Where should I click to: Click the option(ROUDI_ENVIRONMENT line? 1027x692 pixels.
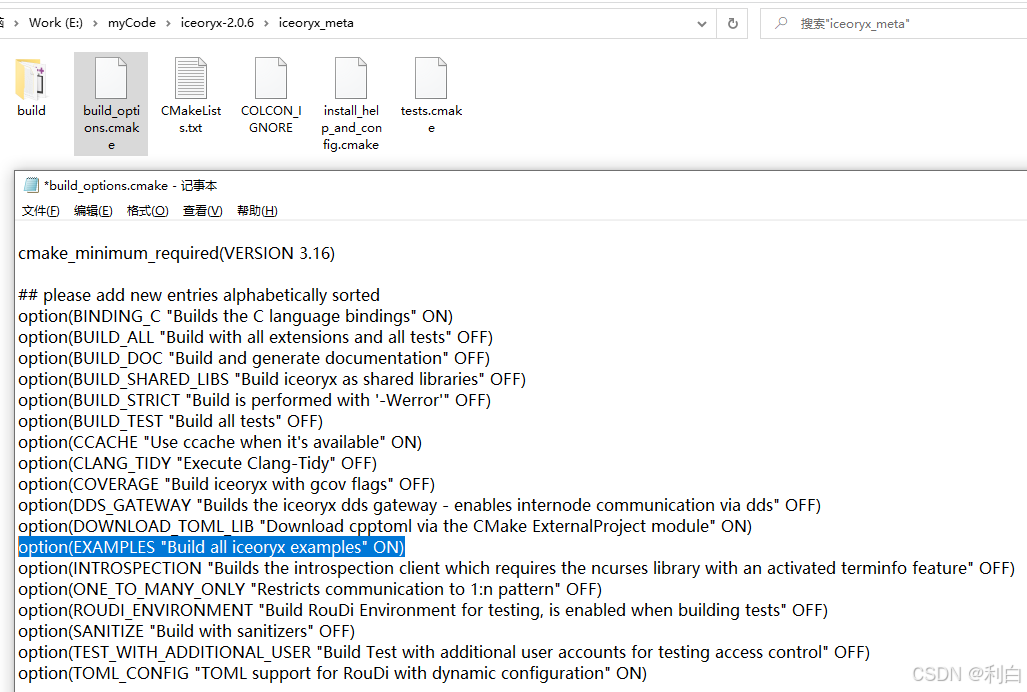click(x=423, y=610)
